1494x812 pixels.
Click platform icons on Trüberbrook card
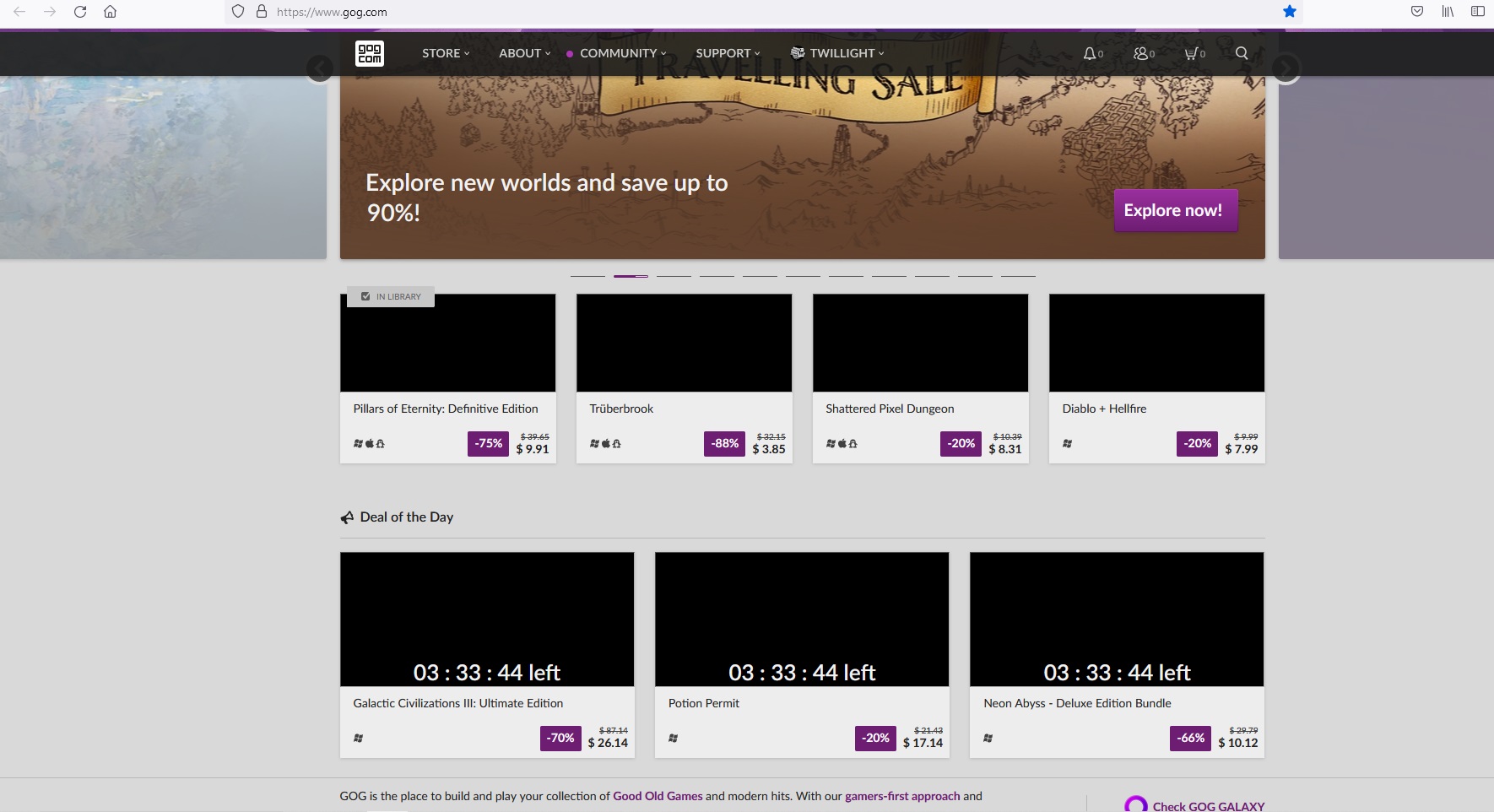[605, 443]
